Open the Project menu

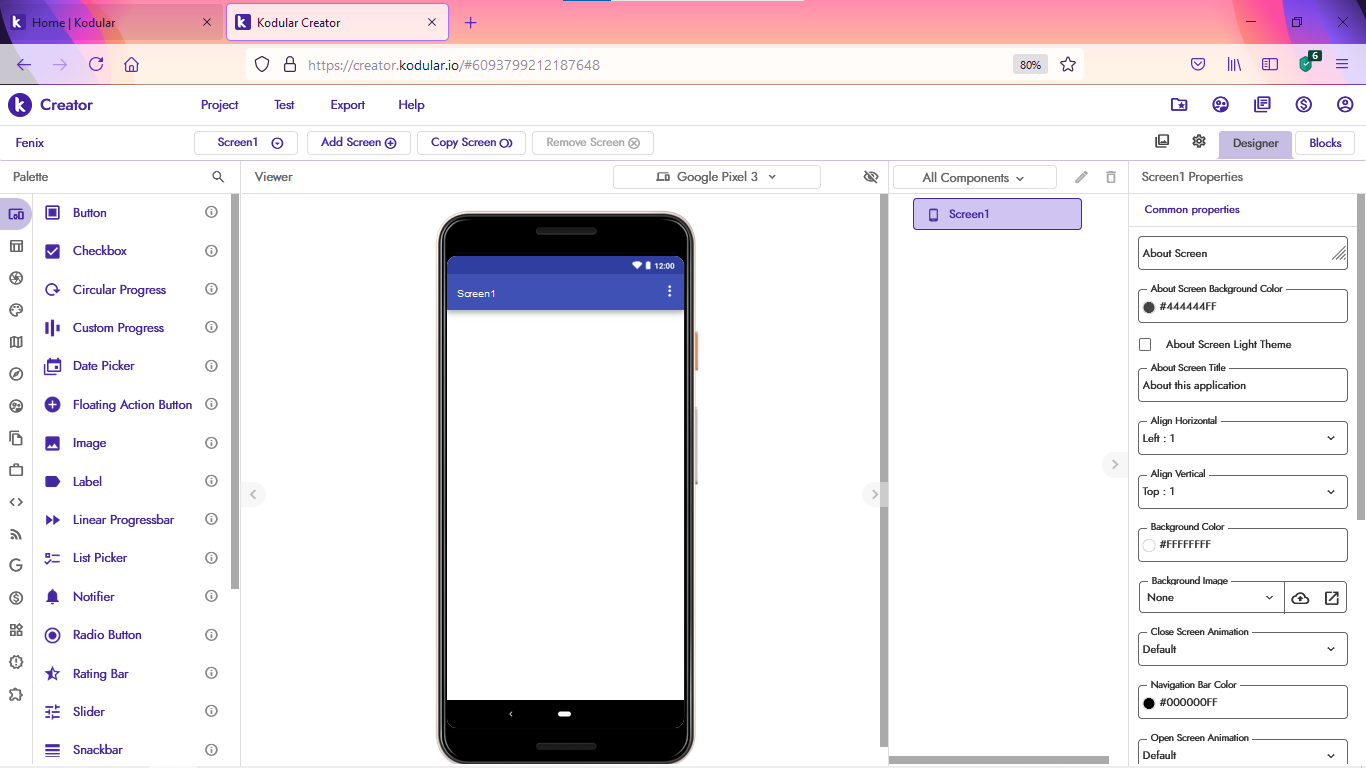[x=219, y=105]
